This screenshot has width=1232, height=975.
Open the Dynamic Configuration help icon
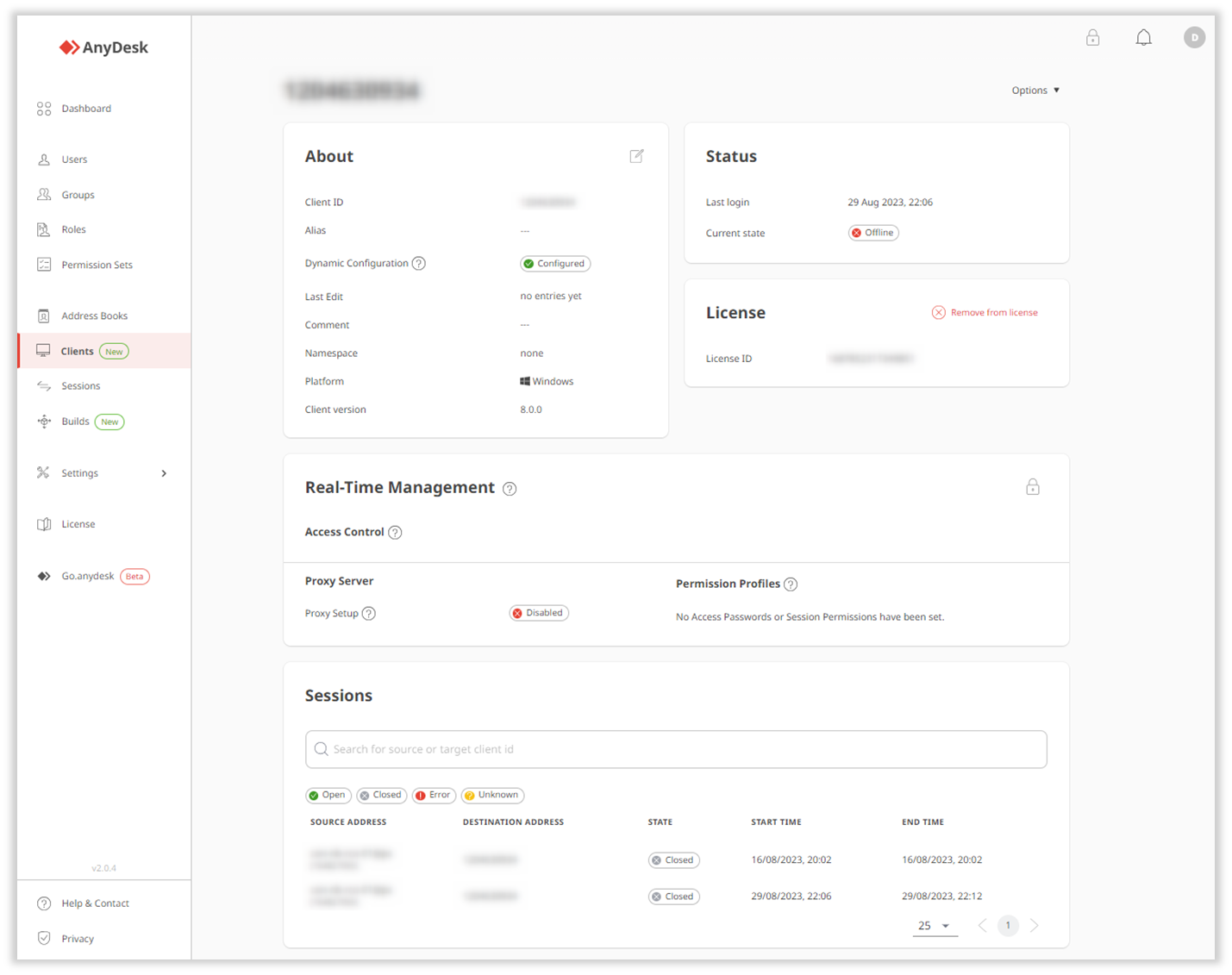(419, 263)
